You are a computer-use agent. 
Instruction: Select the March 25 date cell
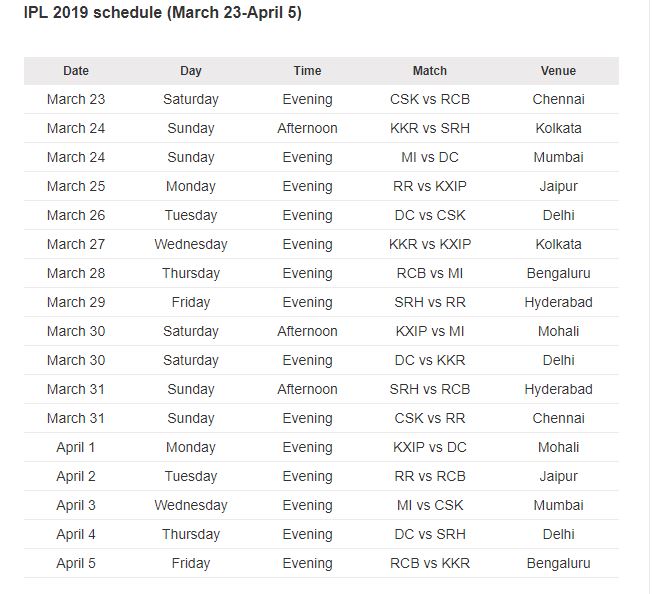(76, 186)
